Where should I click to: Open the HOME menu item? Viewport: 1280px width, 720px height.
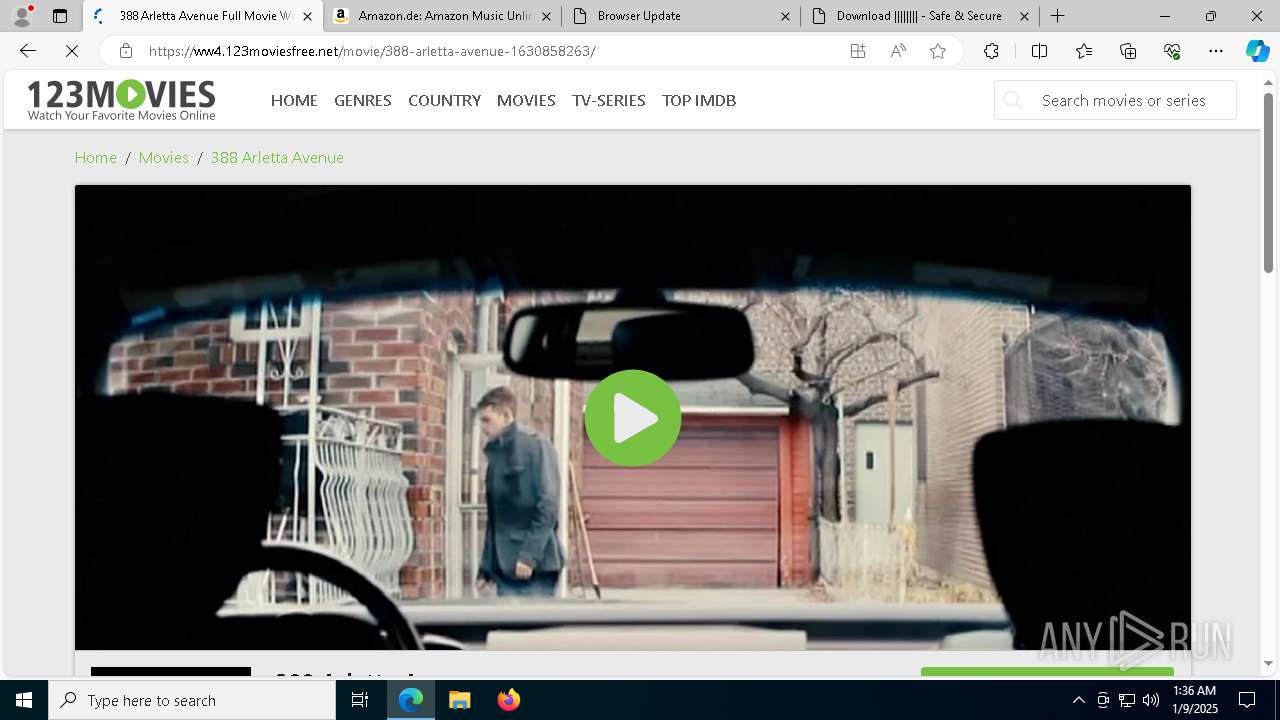pyautogui.click(x=294, y=100)
